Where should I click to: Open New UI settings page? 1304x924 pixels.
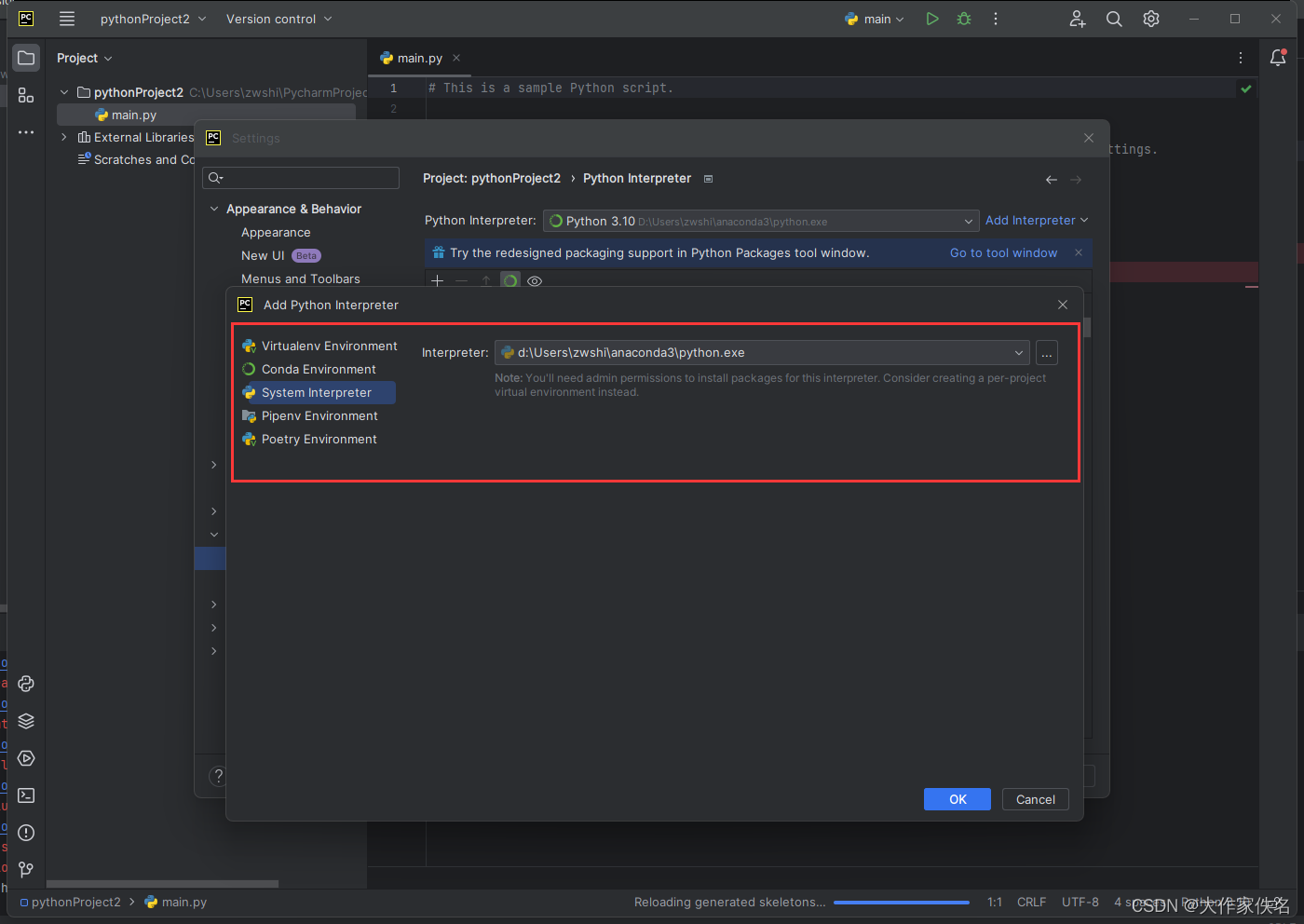[263, 256]
